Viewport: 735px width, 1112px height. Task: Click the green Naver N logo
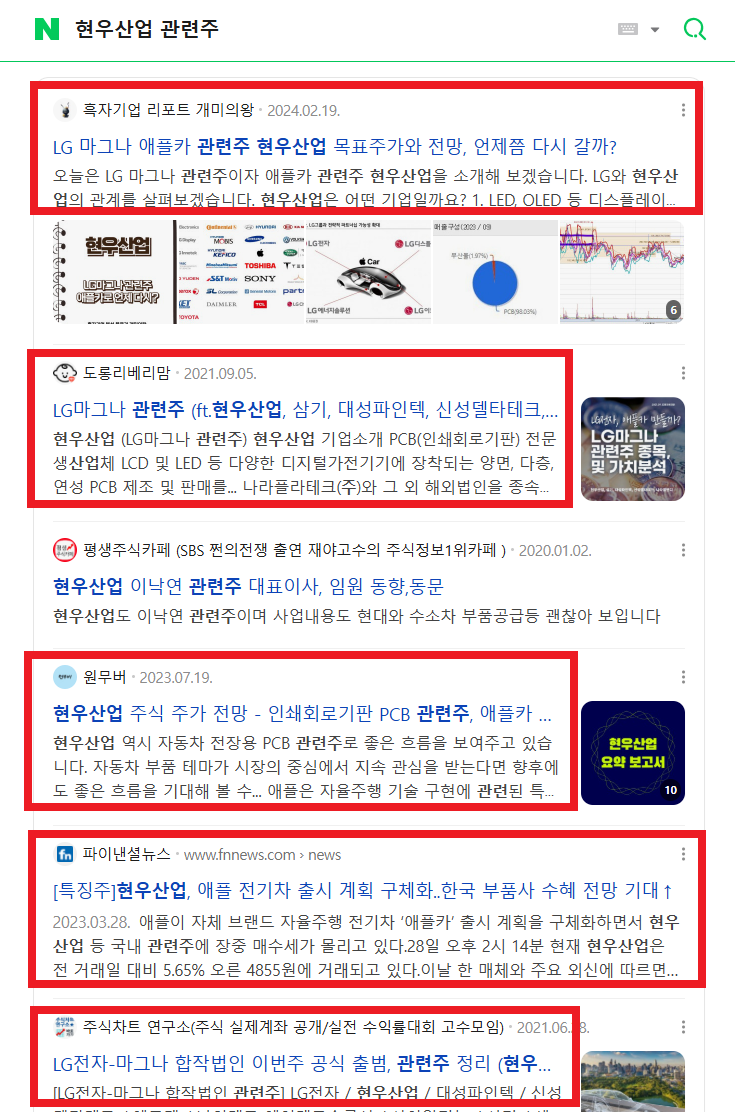[x=47, y=29]
